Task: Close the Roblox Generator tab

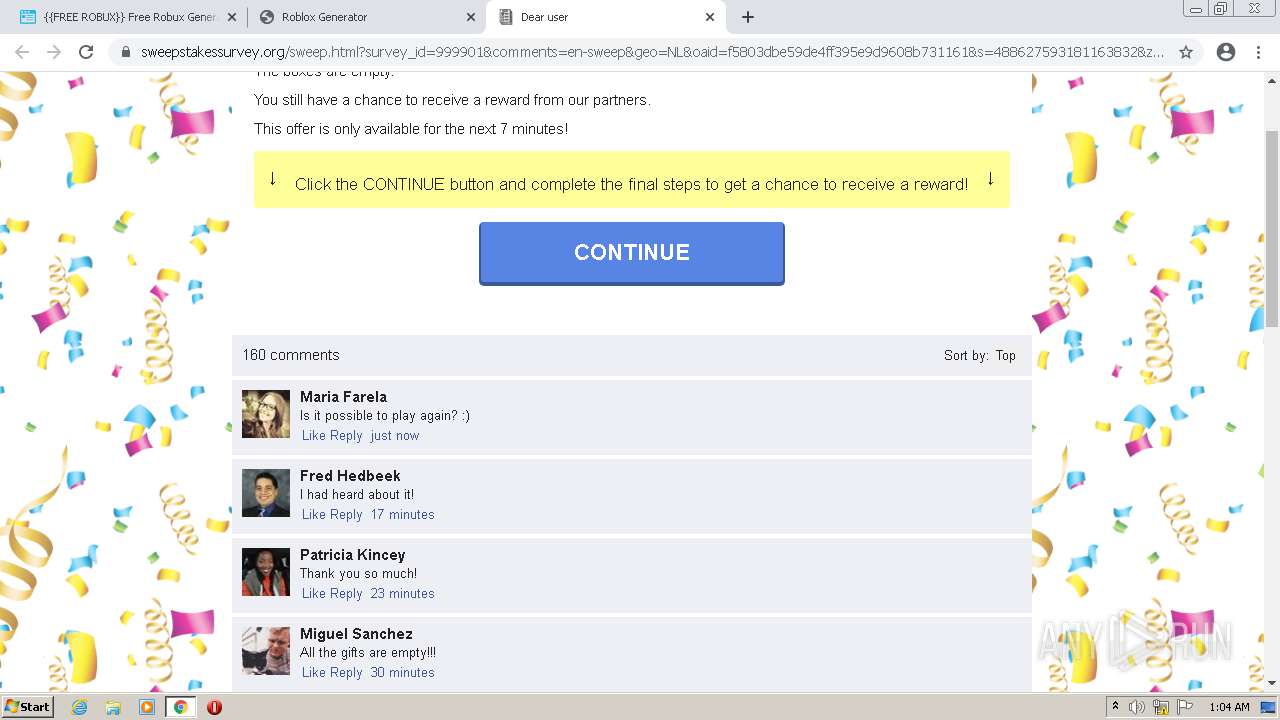Action: [471, 17]
